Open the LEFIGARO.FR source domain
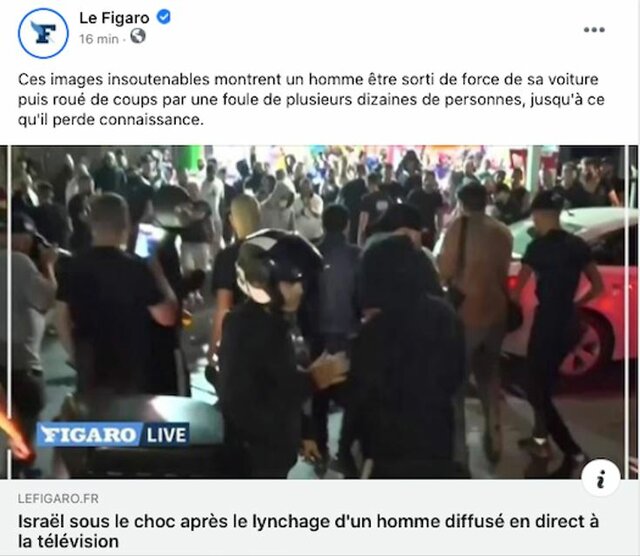Viewport: 640px width, 556px height. tap(58, 498)
